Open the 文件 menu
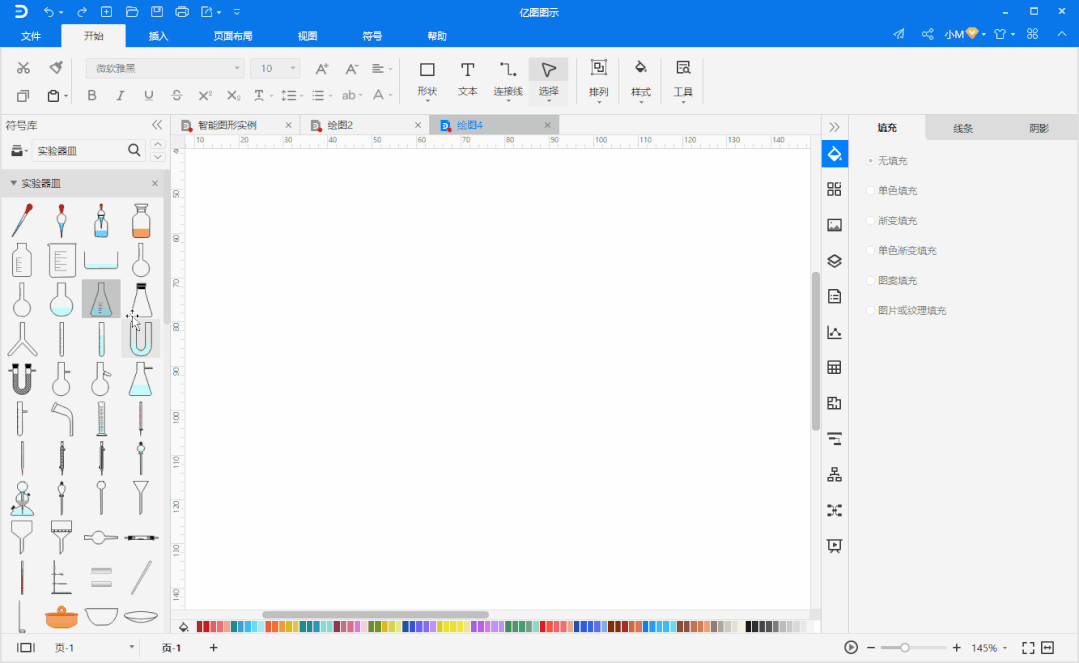The width and height of the screenshot is (1079, 663). (30, 36)
